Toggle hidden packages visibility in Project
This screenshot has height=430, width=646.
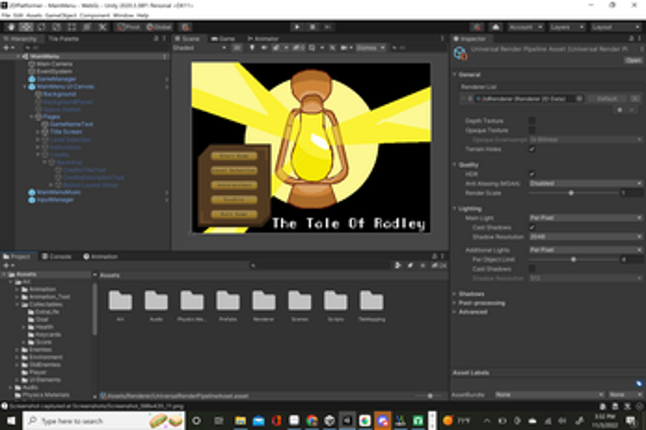point(439,266)
